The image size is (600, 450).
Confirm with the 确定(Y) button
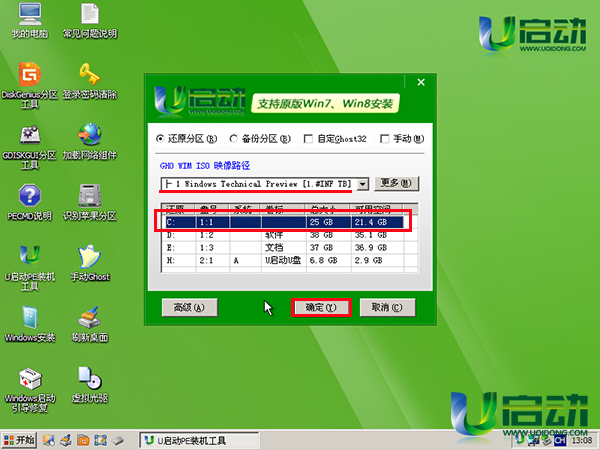point(321,307)
